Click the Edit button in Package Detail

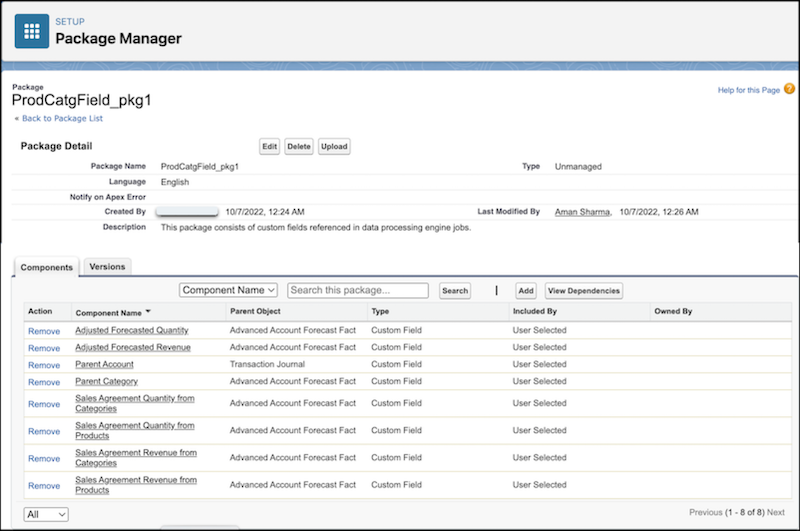click(269, 146)
